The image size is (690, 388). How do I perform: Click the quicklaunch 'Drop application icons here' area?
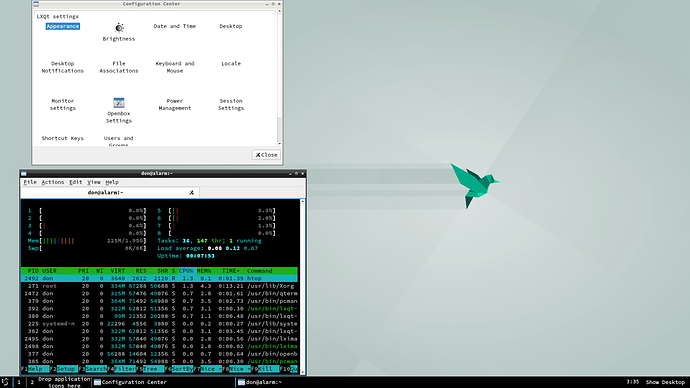point(64,382)
